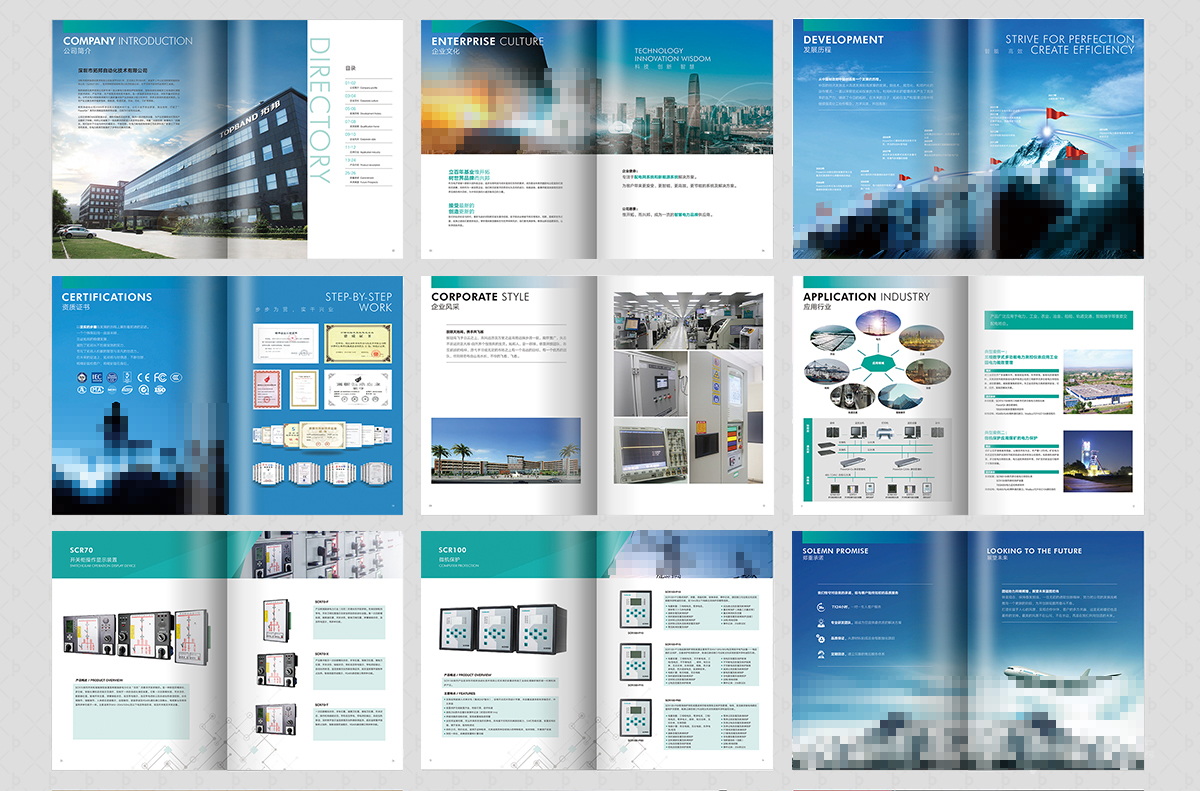
Task: Click the first entry 01-02 in directory list
Action: tap(351, 83)
